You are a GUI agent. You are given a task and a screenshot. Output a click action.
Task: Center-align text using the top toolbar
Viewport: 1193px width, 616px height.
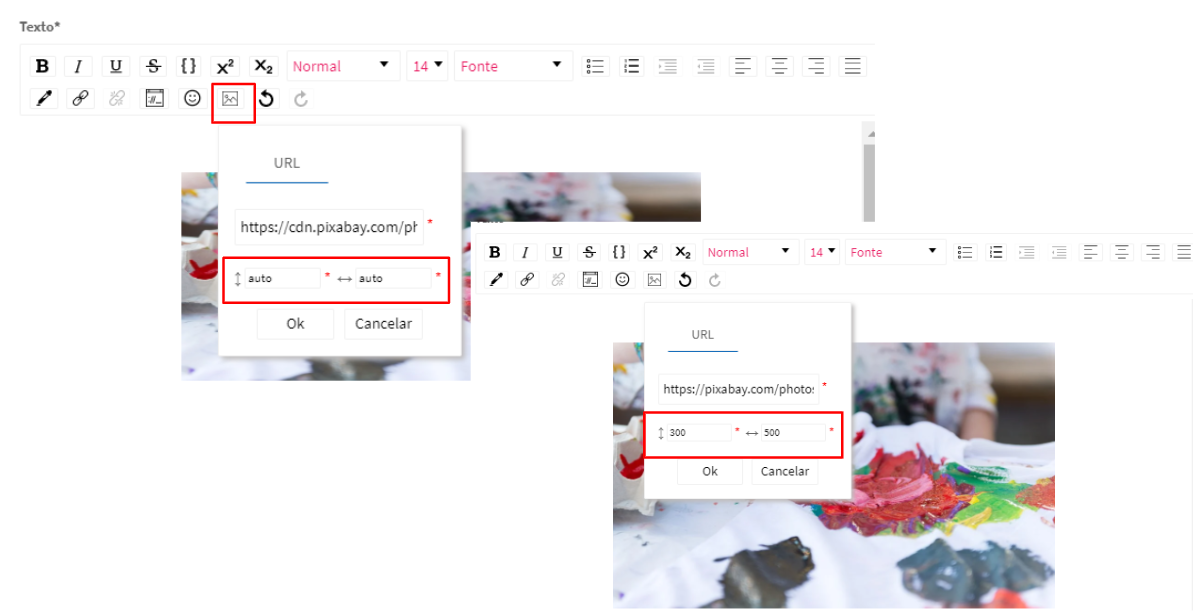pos(780,66)
